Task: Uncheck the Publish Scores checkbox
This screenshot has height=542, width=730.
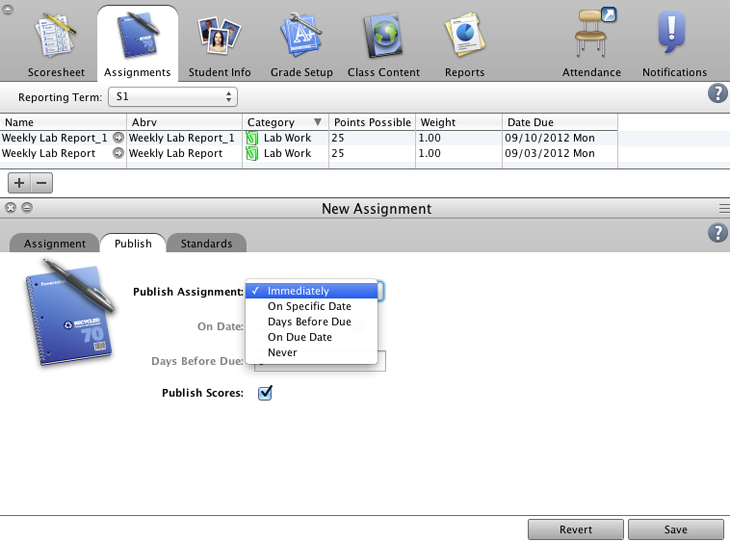Action: click(265, 393)
